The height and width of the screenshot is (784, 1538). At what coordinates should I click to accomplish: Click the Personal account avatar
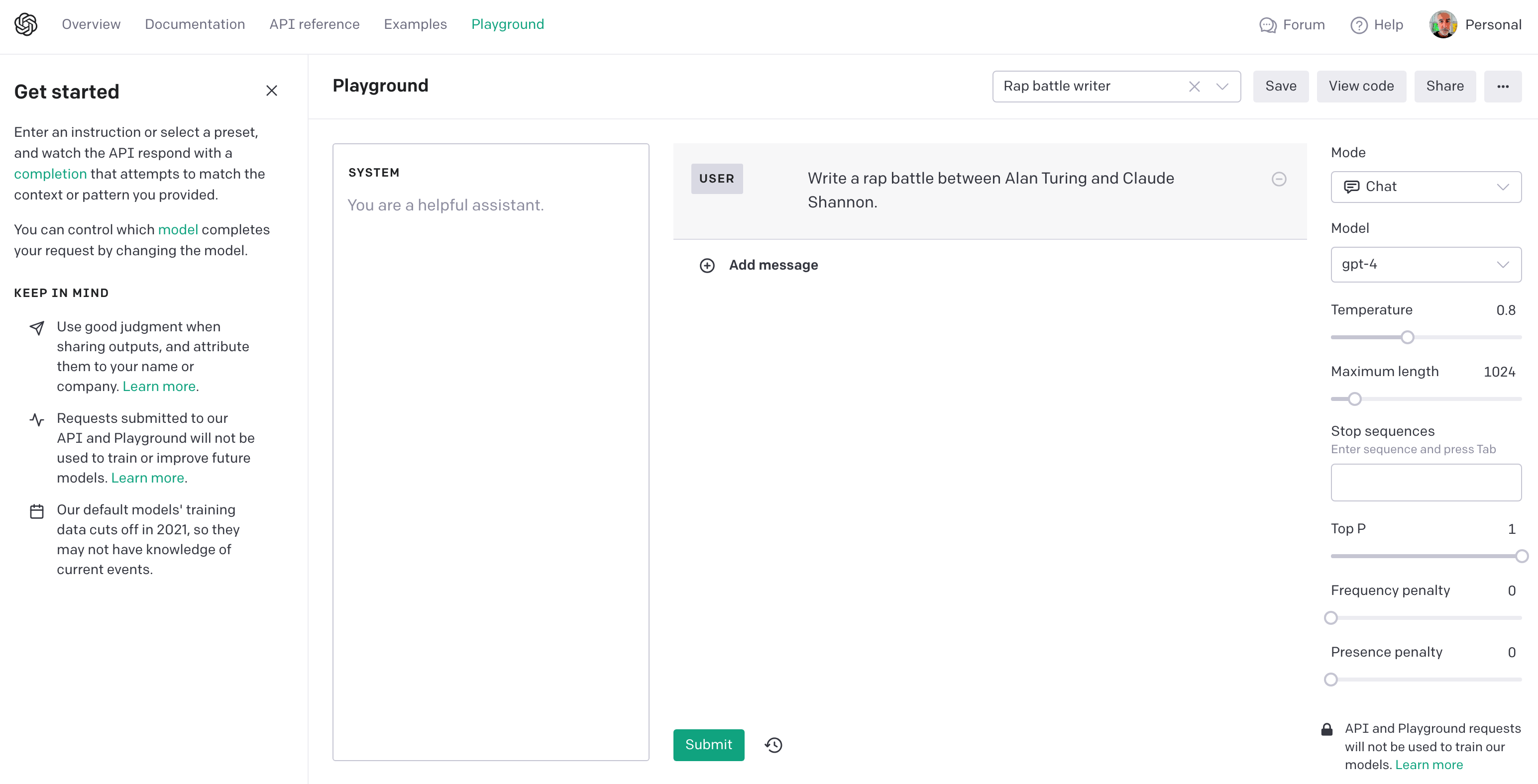pos(1442,24)
